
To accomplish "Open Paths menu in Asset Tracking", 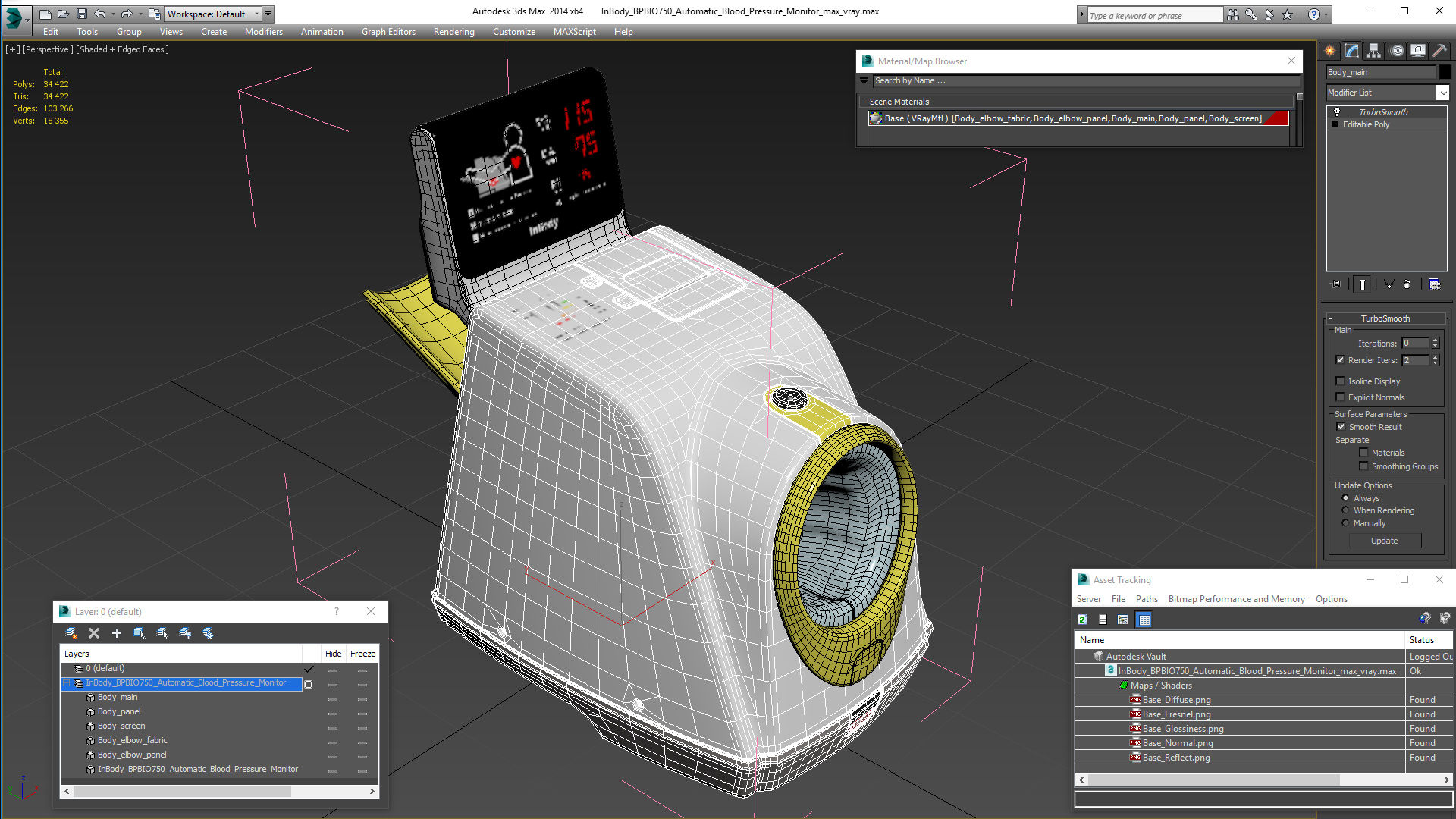I will point(1147,599).
